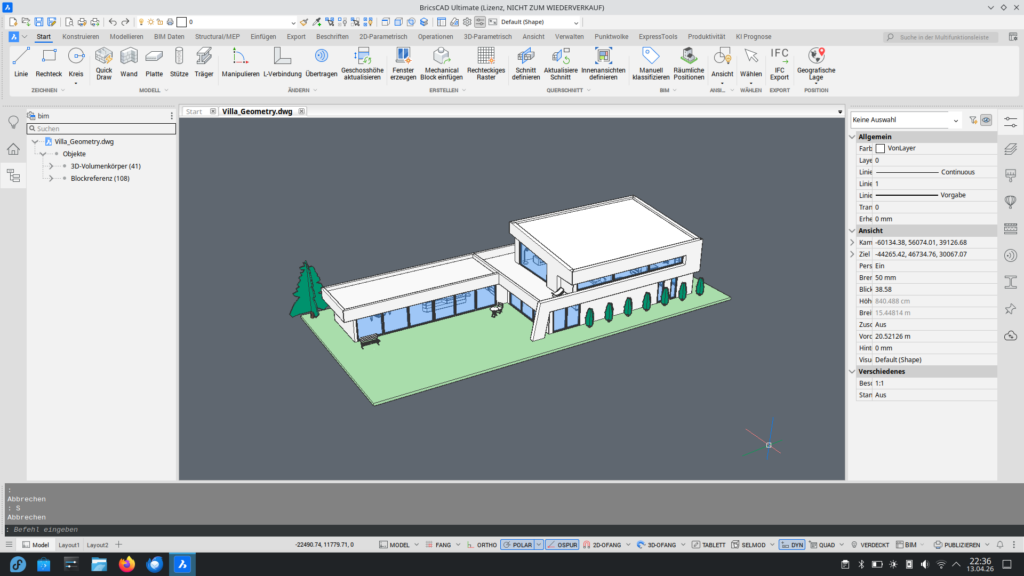Image resolution: width=1024 pixels, height=576 pixels.
Task: Collapse the Ansicht properties section
Action: tap(853, 230)
